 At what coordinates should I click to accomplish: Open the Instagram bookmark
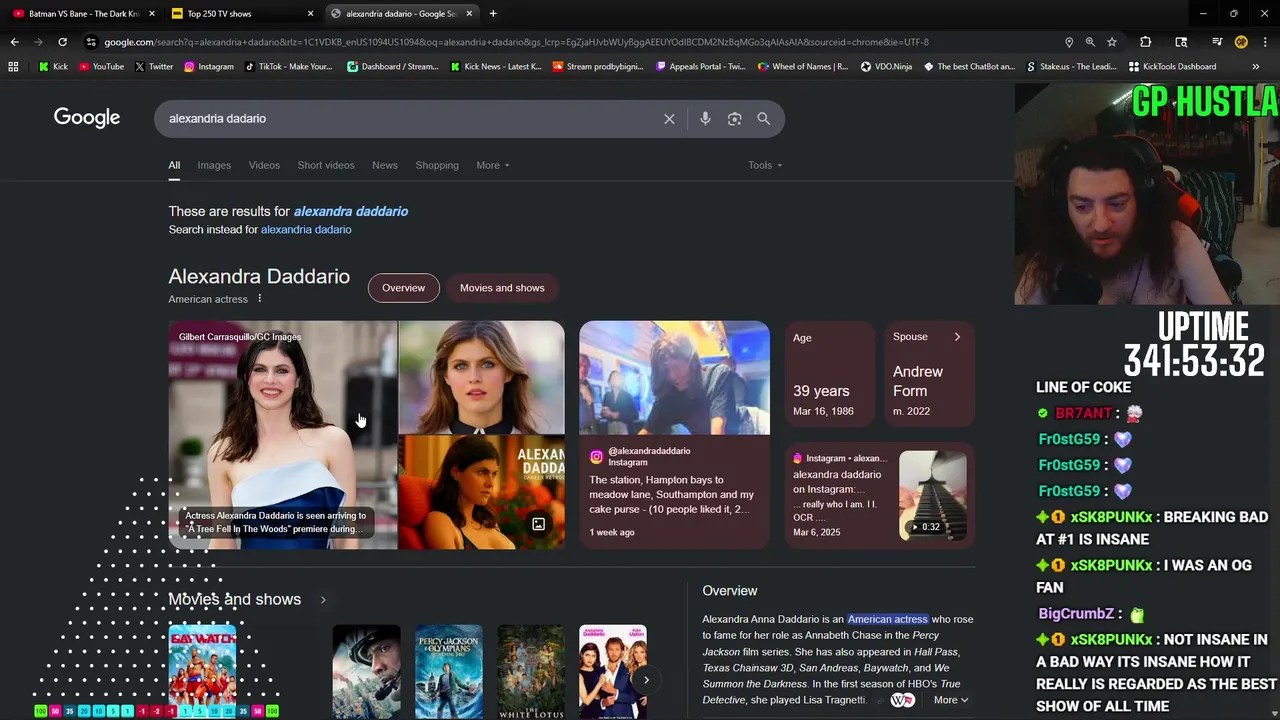click(x=209, y=67)
